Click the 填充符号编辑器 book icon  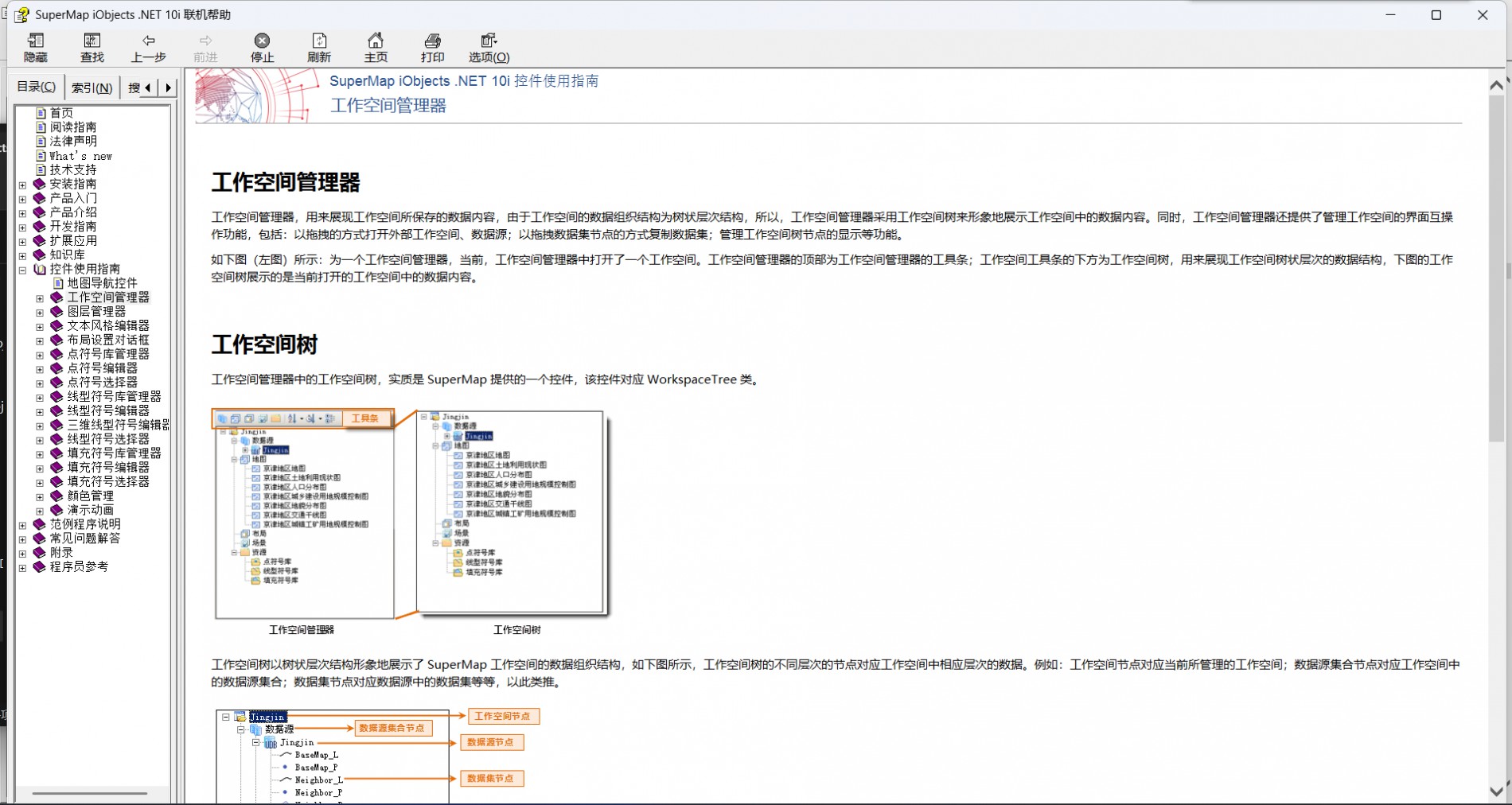pyautogui.click(x=57, y=468)
